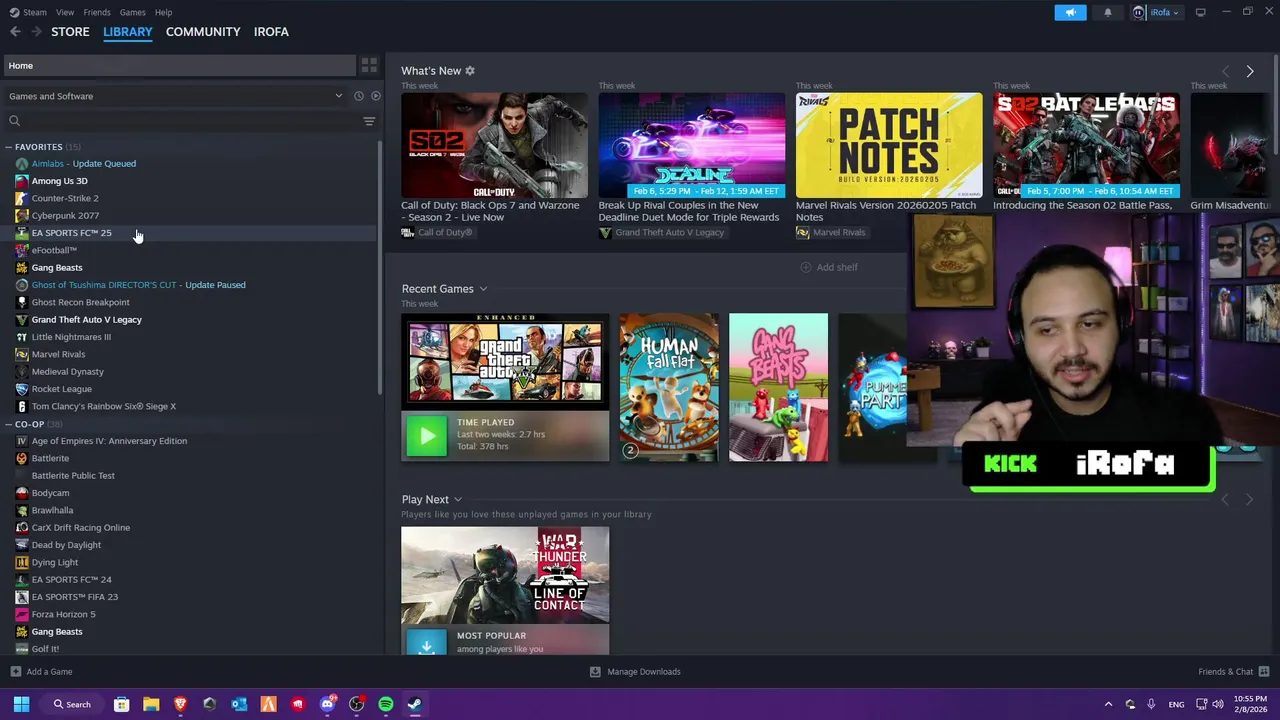Viewport: 1280px width, 720px height.
Task: Switch library to grid view icon
Action: pyautogui.click(x=369, y=65)
